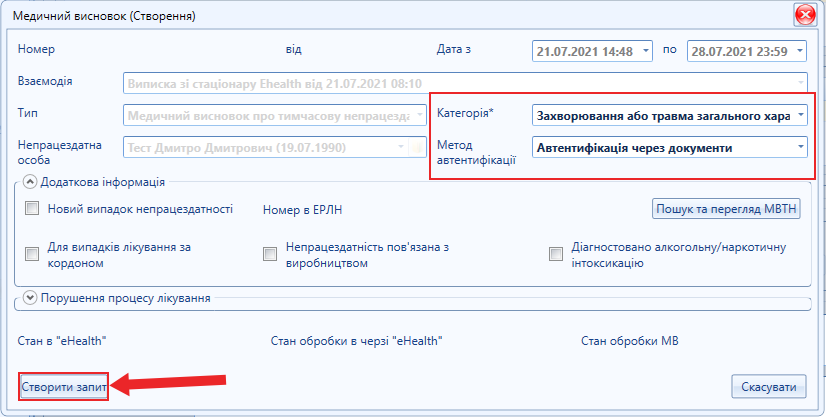Viewport: 826px width, 417px height.
Task: Toggle Діагностовано алкогольну/наркотичну інтоксикацію checkbox
Action: (x=556, y=254)
